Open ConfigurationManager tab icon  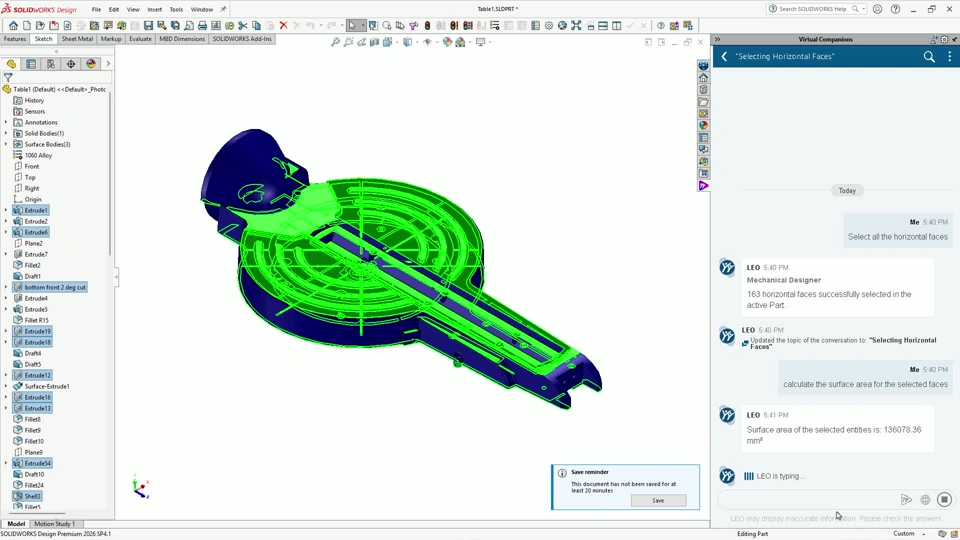tap(51, 64)
